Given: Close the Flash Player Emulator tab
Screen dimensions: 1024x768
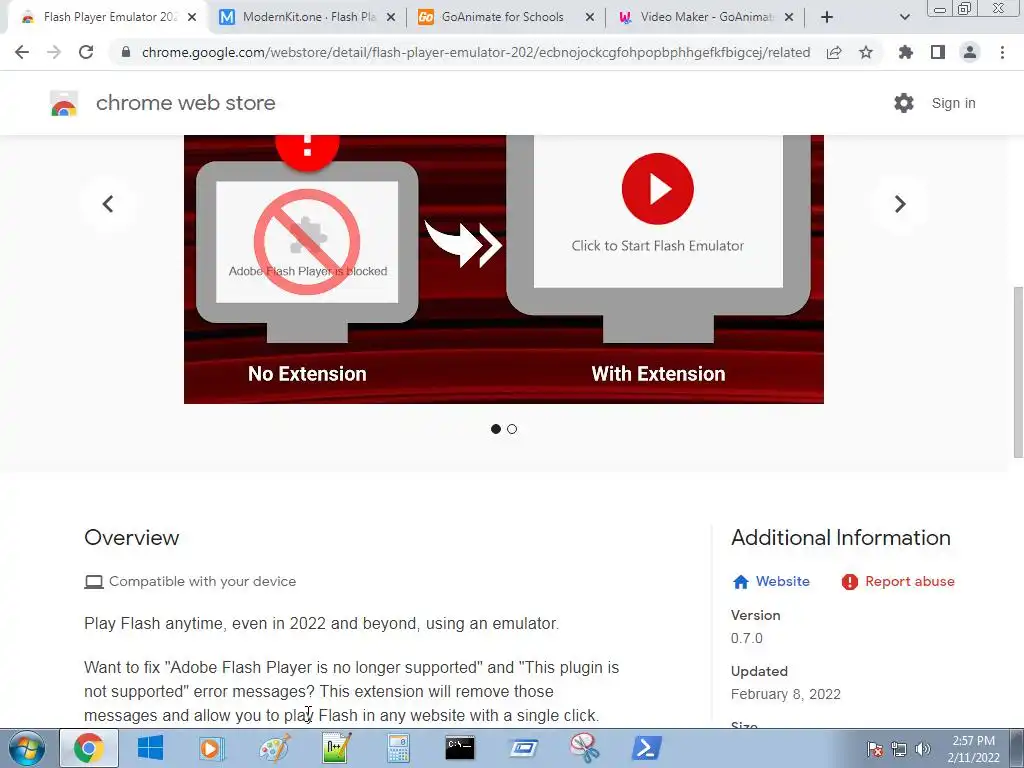Looking at the screenshot, I should [192, 17].
